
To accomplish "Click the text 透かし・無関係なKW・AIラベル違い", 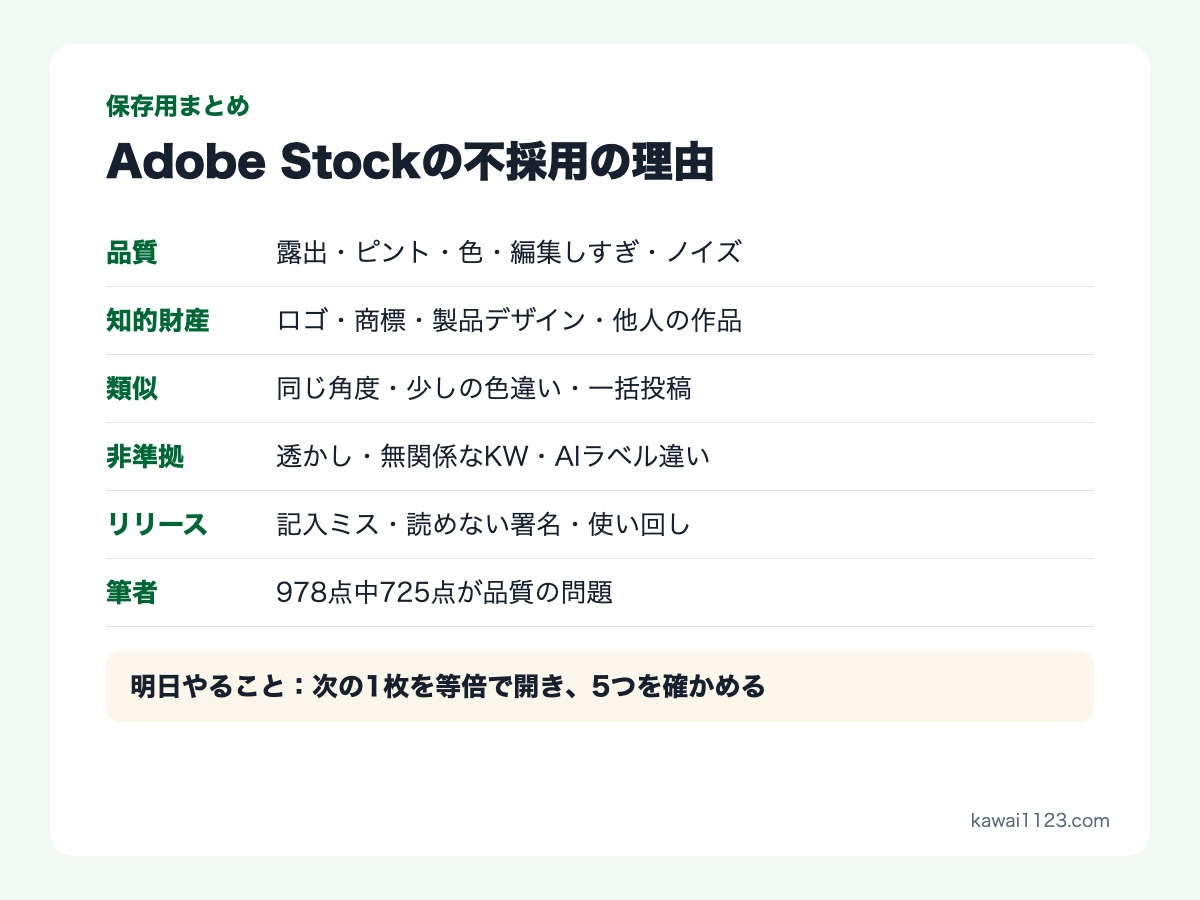I will pos(493,457).
